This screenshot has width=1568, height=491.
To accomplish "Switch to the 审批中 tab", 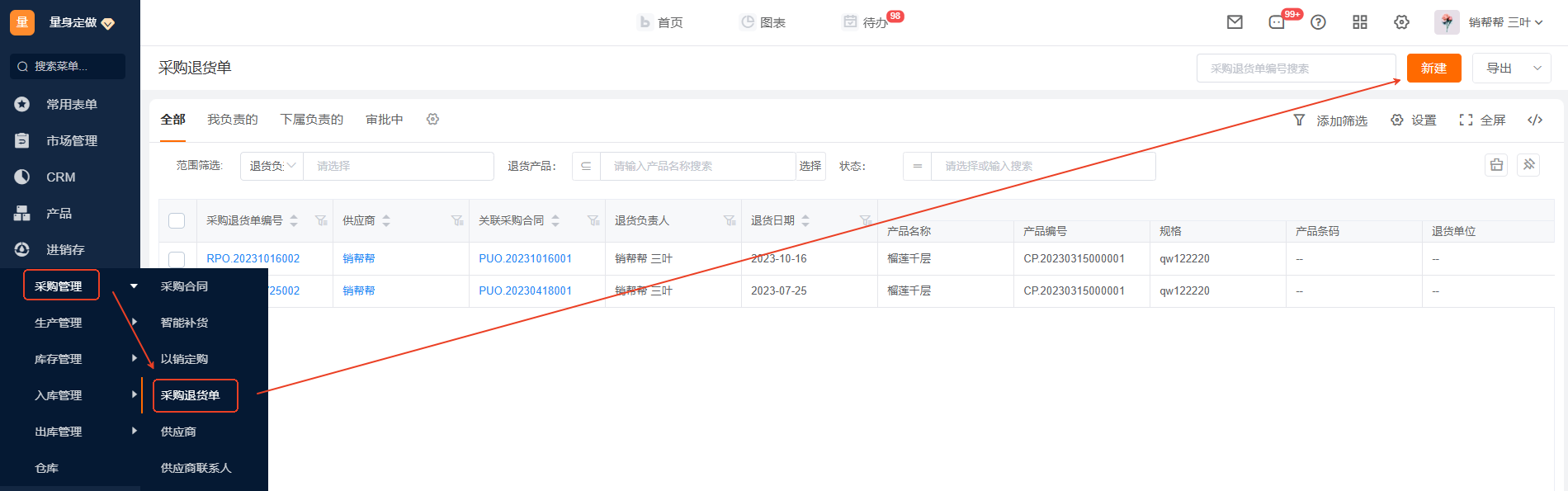I will click(385, 120).
